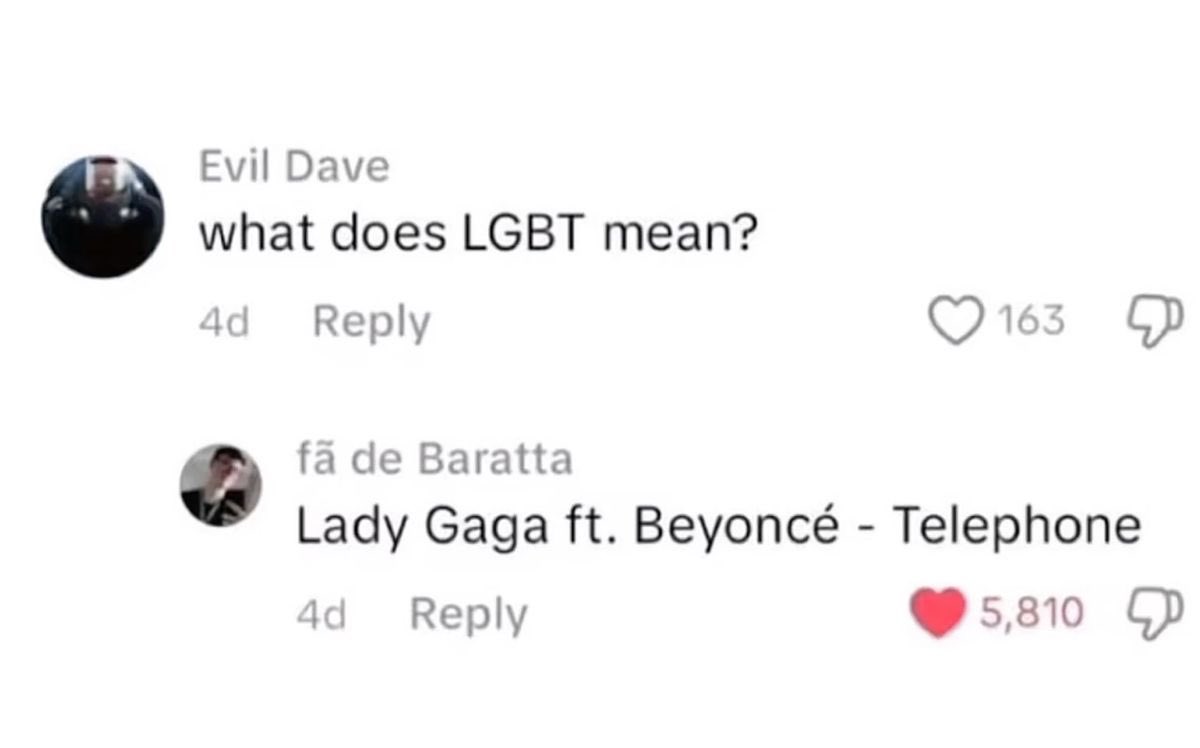Click the 4d timestamp on the reply

[322, 614]
